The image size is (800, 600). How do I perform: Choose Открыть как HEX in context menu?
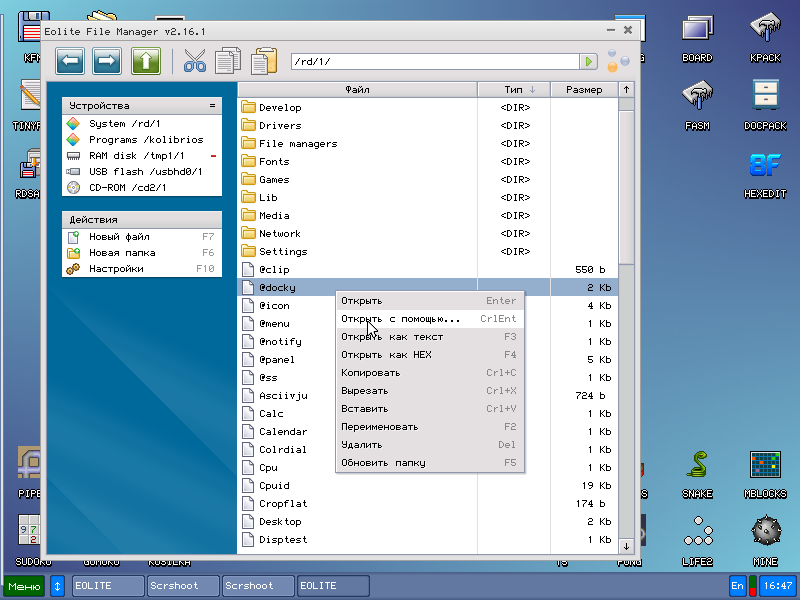point(430,355)
